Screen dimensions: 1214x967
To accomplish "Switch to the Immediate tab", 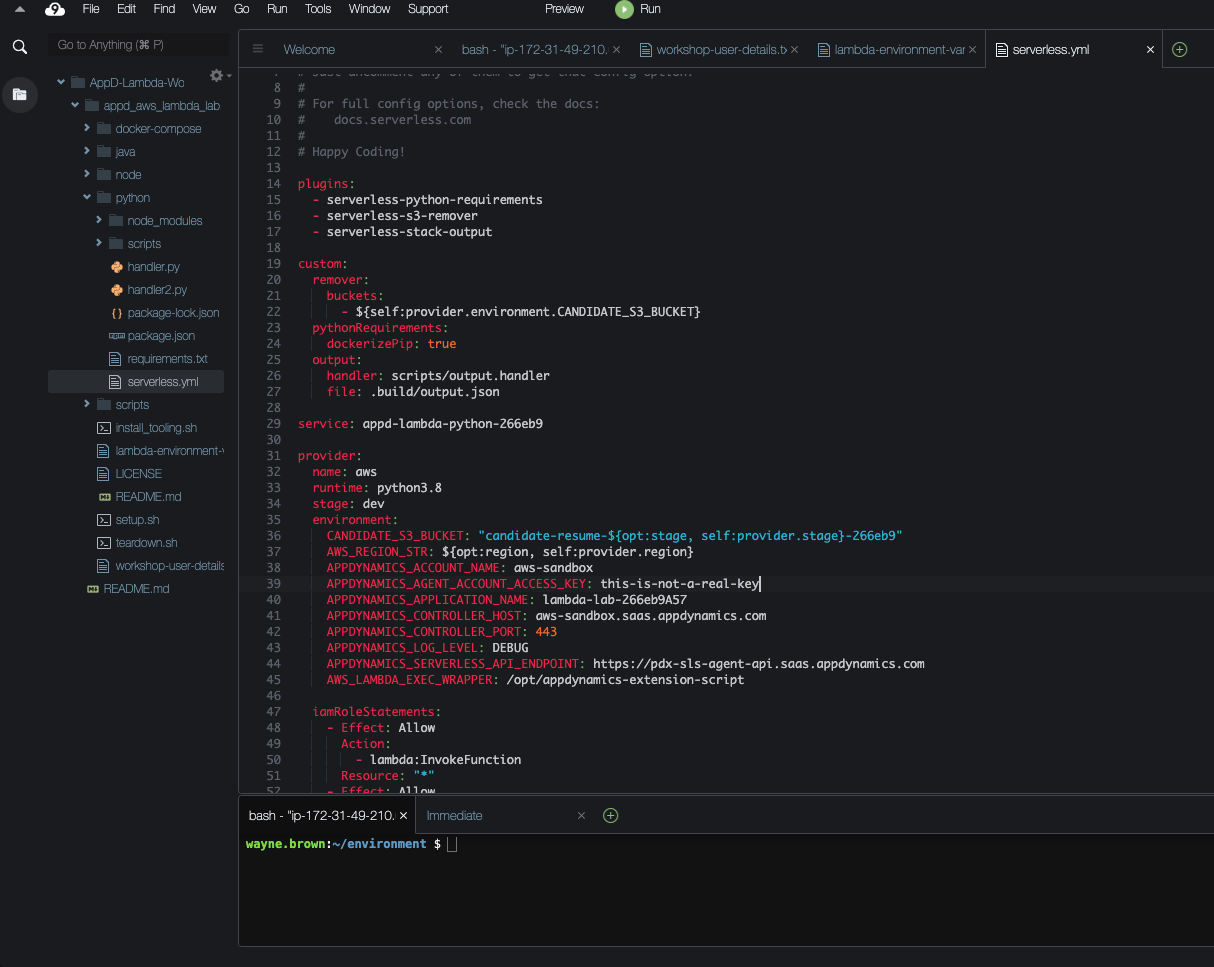I will pyautogui.click(x=455, y=815).
